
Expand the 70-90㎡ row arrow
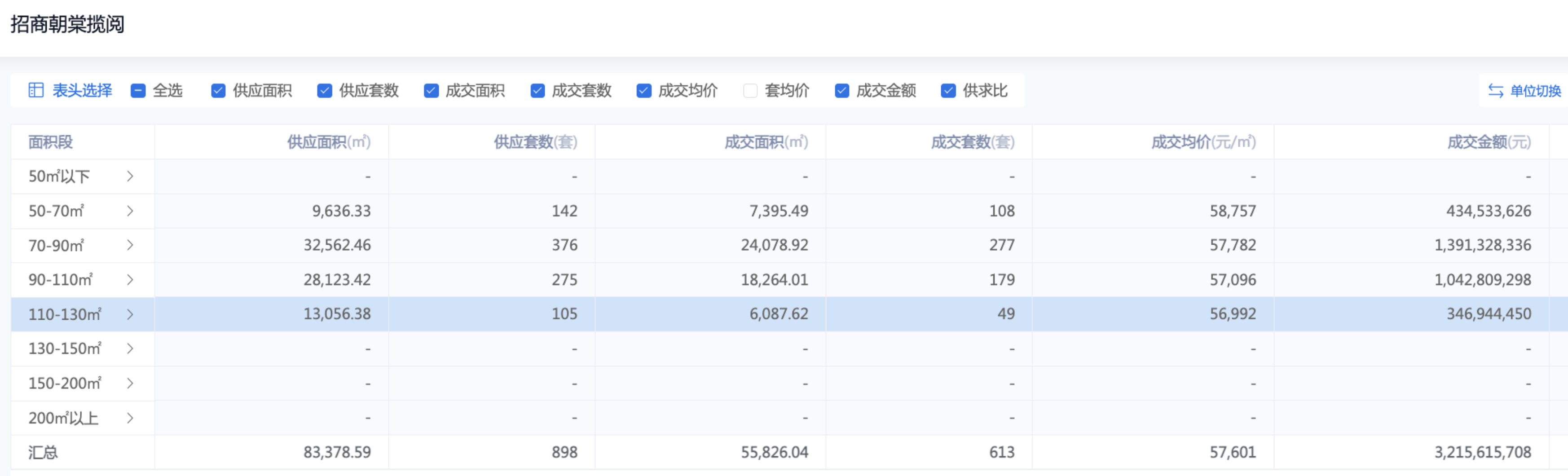(130, 245)
